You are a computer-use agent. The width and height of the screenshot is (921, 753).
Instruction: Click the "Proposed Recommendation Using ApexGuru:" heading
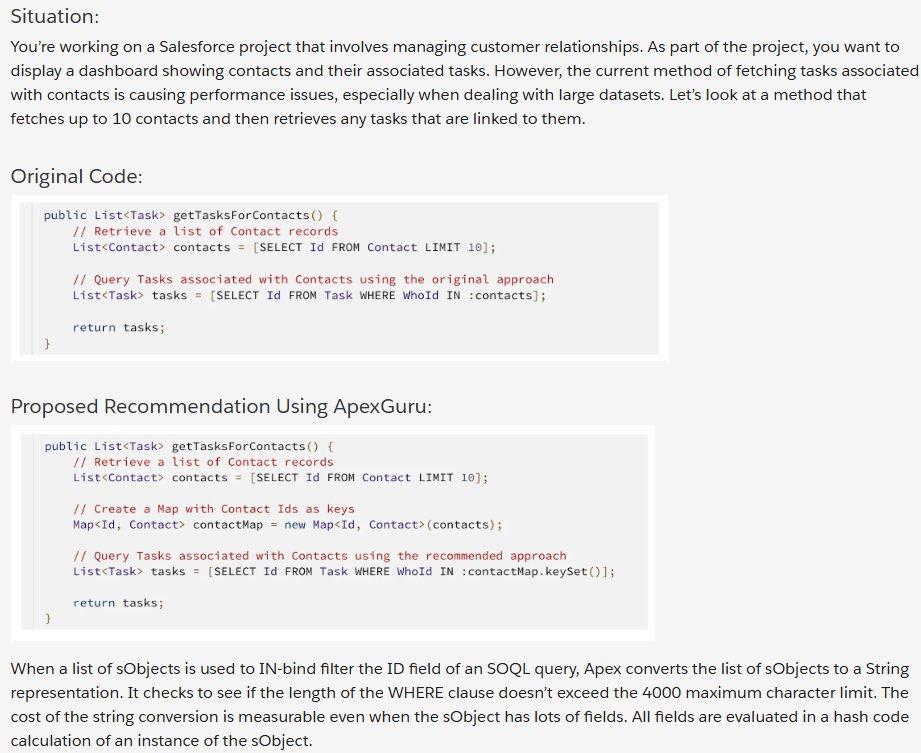(221, 406)
